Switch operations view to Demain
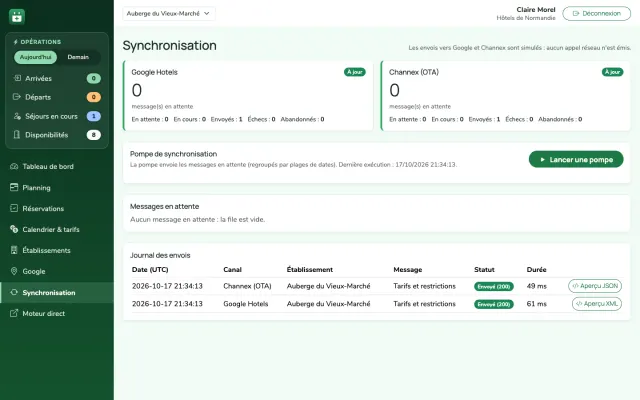This screenshot has height=400, width=640. pos(78,57)
